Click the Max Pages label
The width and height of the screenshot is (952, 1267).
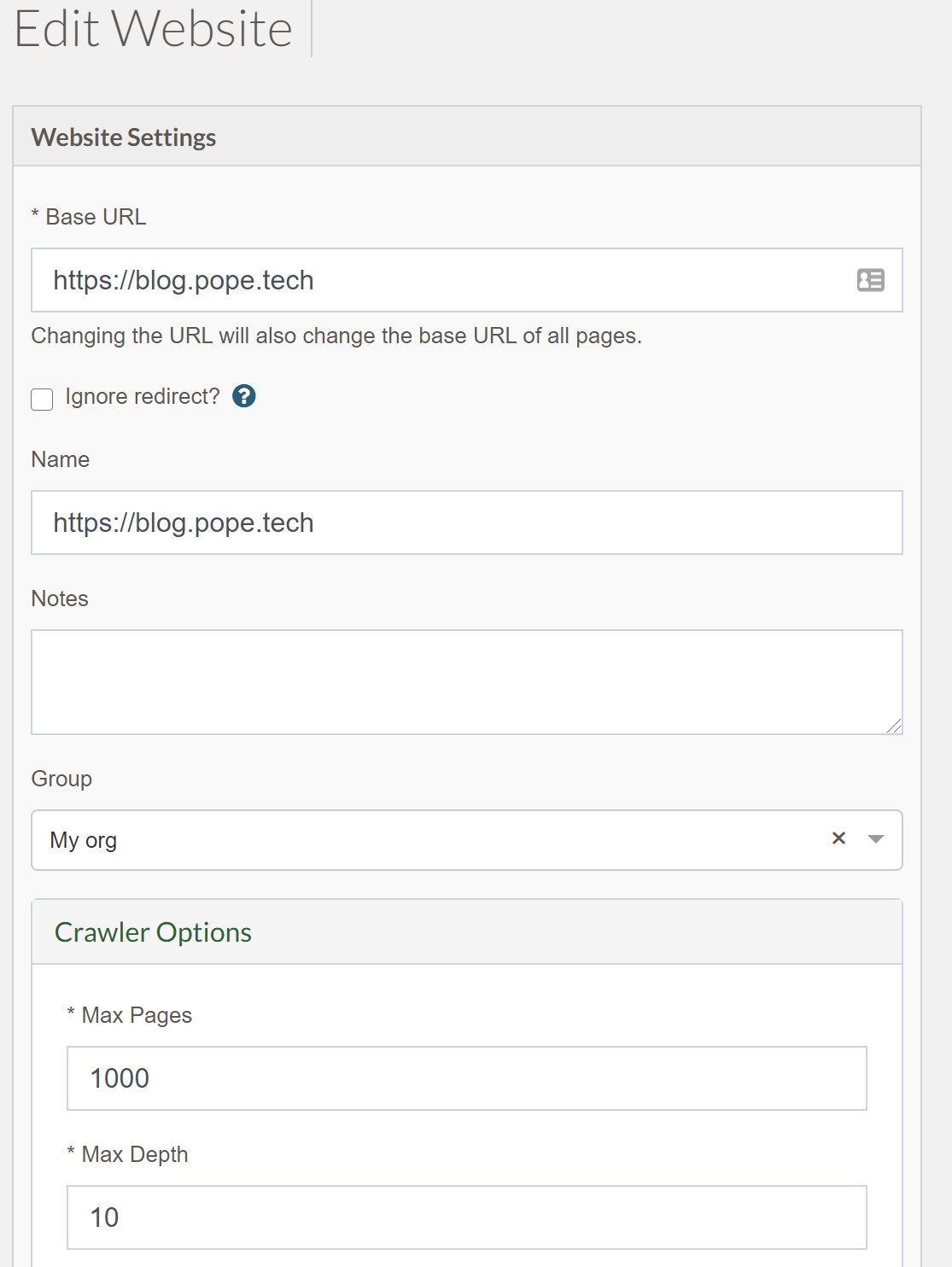pos(130,1015)
